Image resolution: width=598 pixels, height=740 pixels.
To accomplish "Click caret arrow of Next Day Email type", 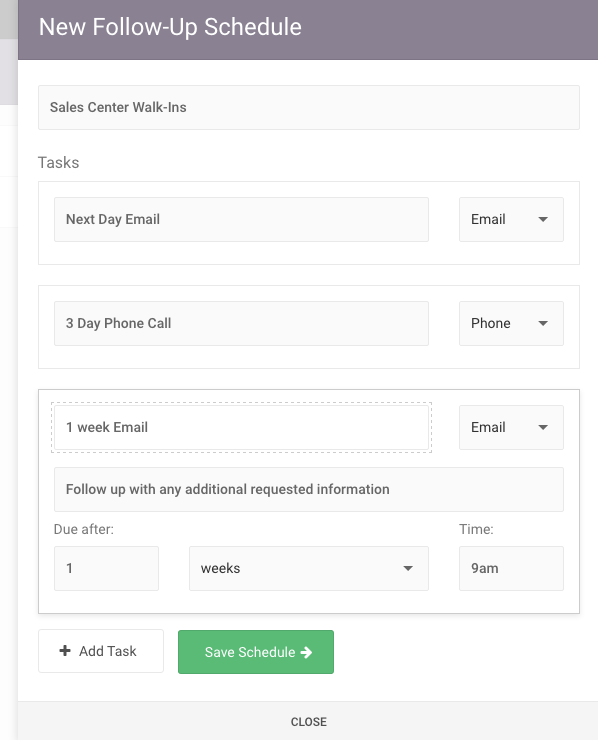I will [x=543, y=219].
